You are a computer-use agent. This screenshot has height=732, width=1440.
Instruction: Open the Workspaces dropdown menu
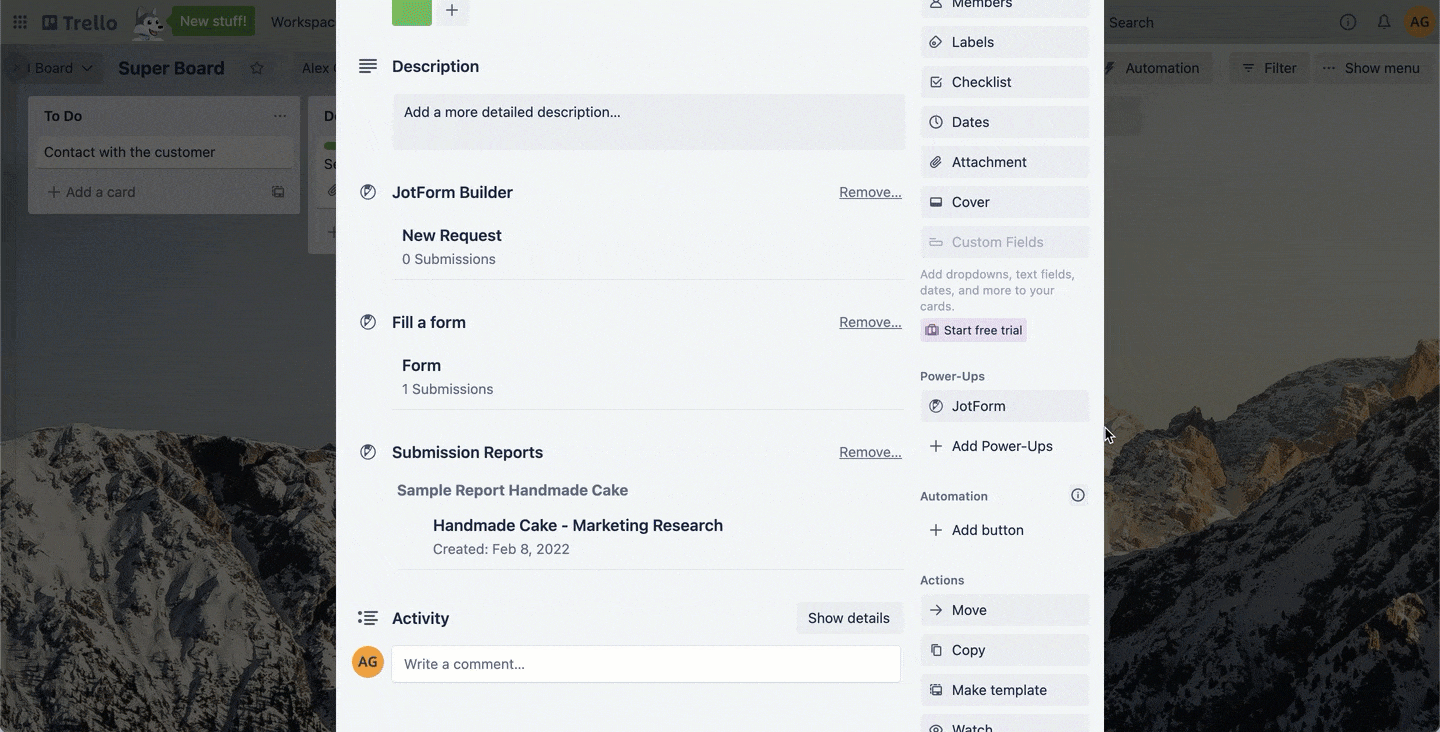pos(303,22)
